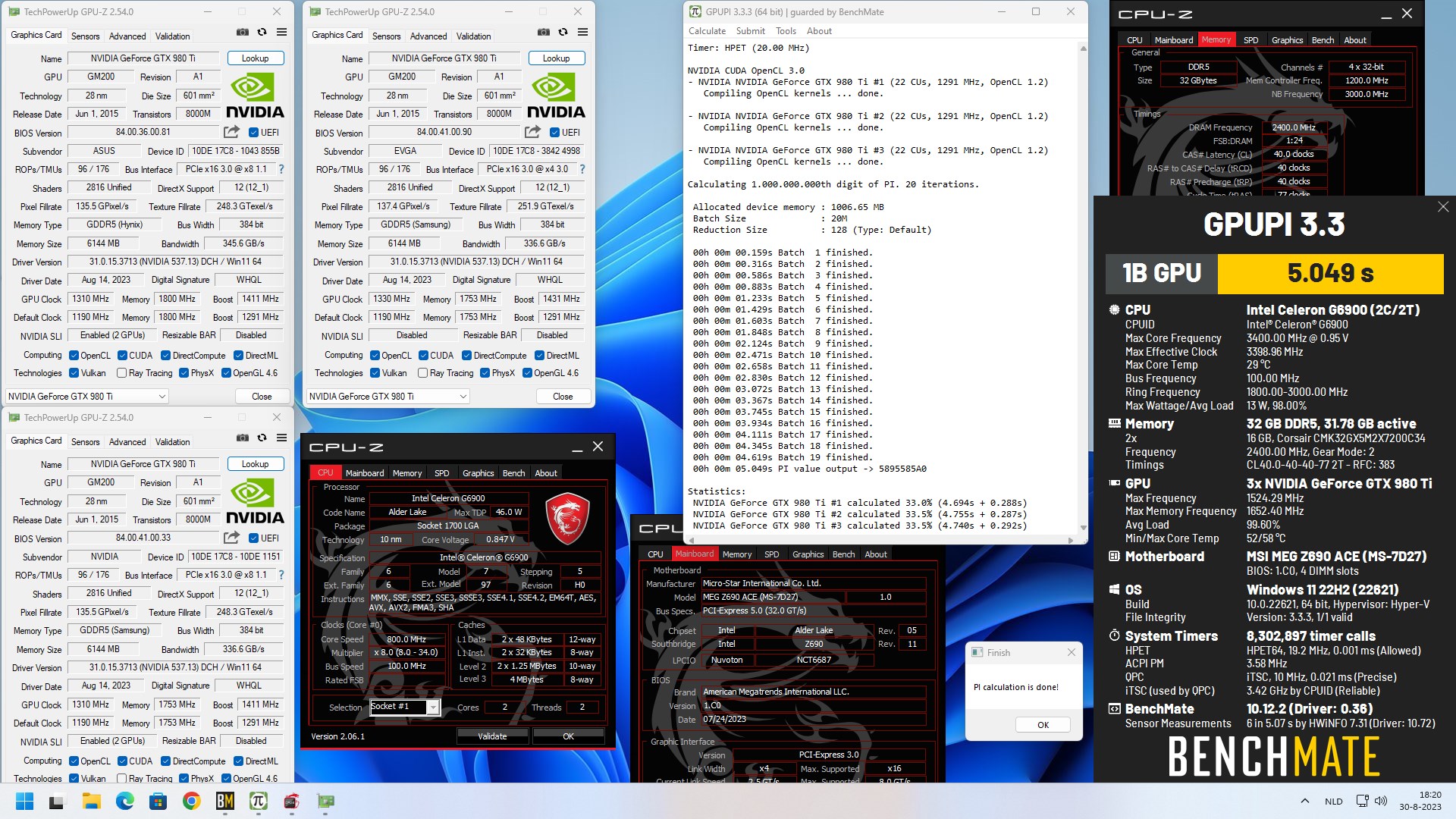Click MSI dragon logo in CPU-Z CPU tab

[567, 519]
